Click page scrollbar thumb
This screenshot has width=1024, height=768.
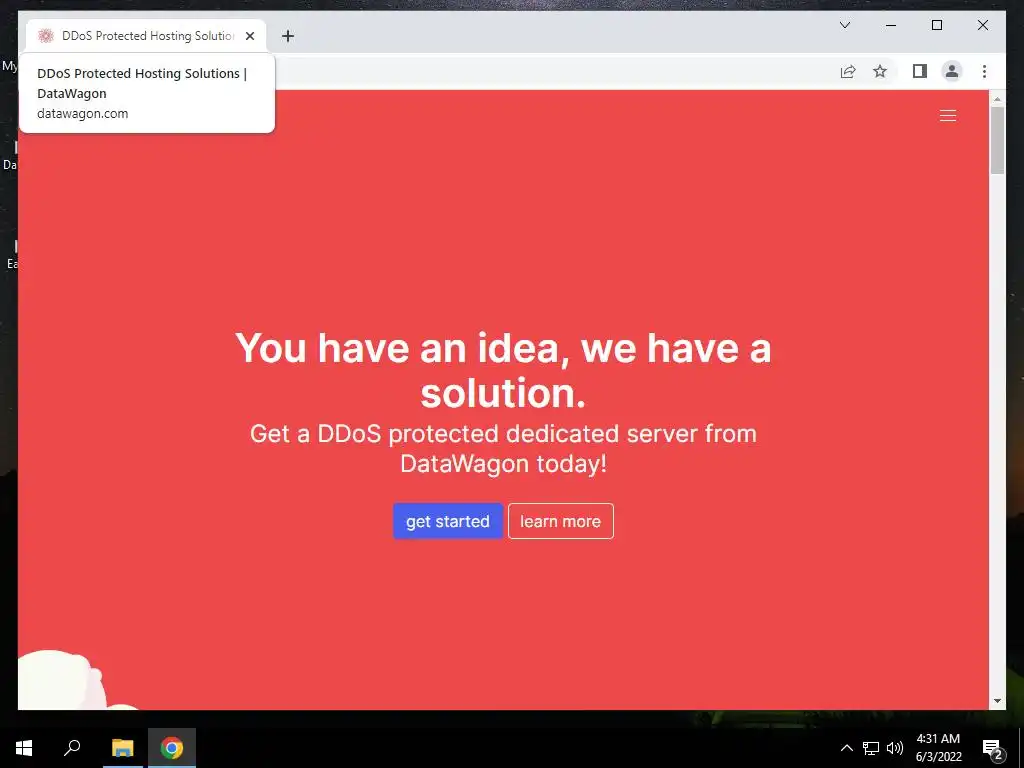(997, 140)
